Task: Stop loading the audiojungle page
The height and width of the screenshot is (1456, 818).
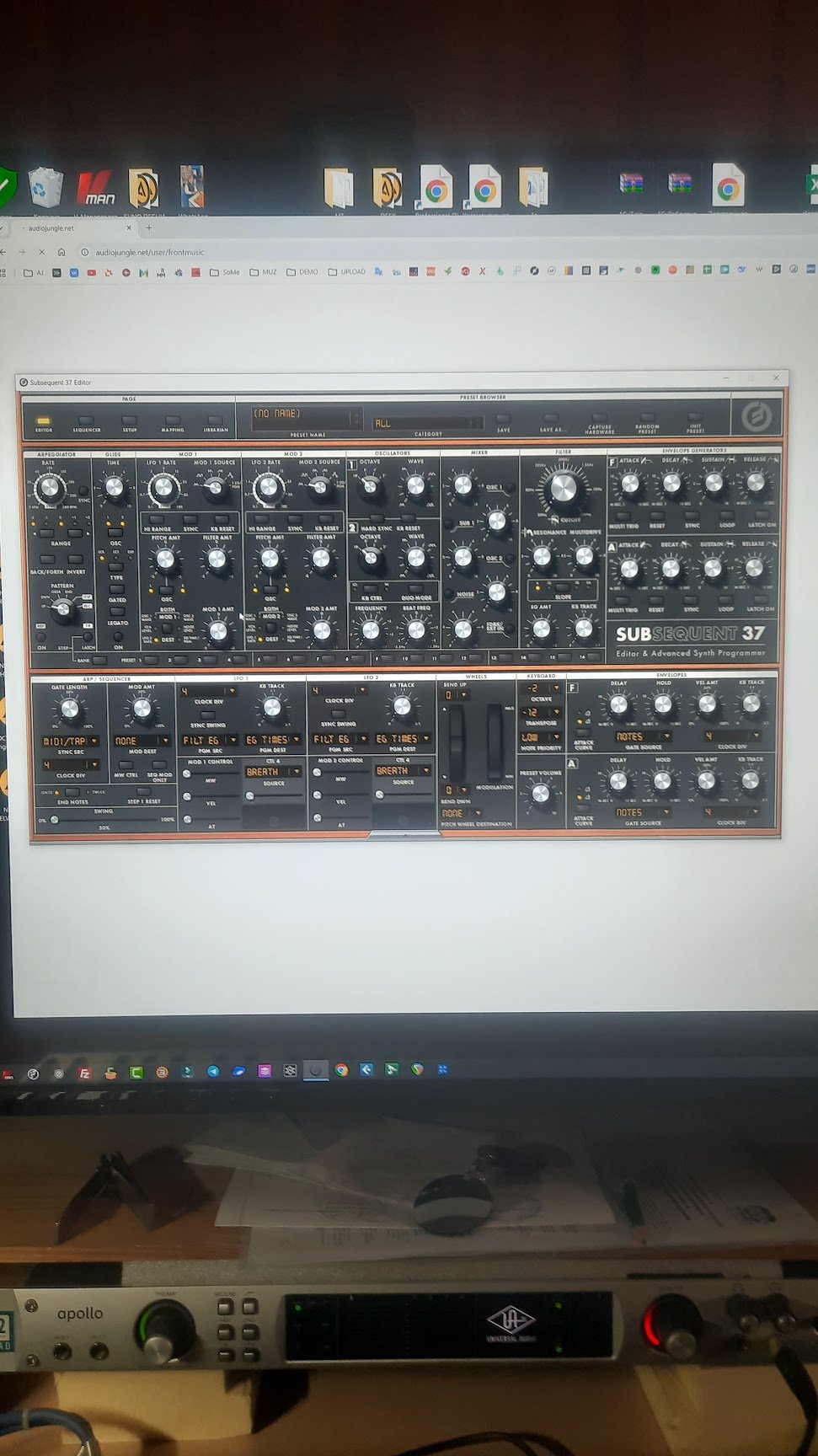Action: [x=41, y=252]
